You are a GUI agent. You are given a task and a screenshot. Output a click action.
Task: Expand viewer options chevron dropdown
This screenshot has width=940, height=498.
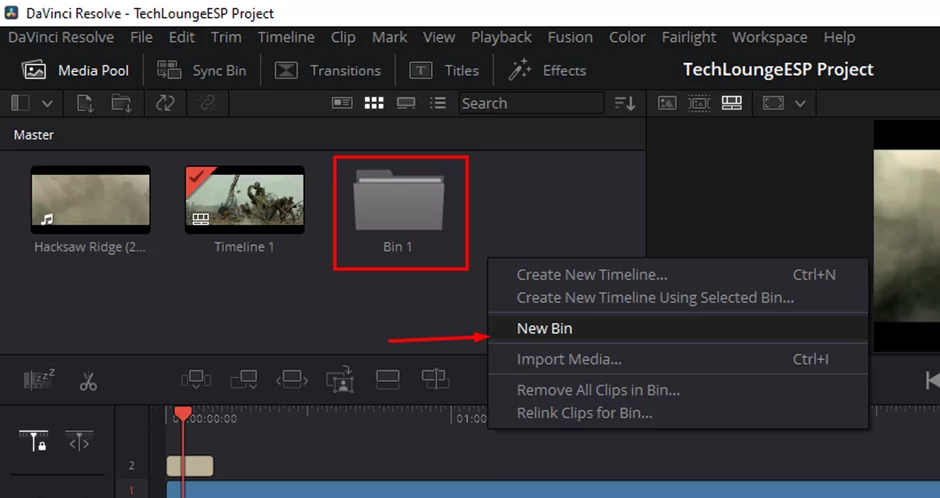pyautogui.click(x=800, y=104)
